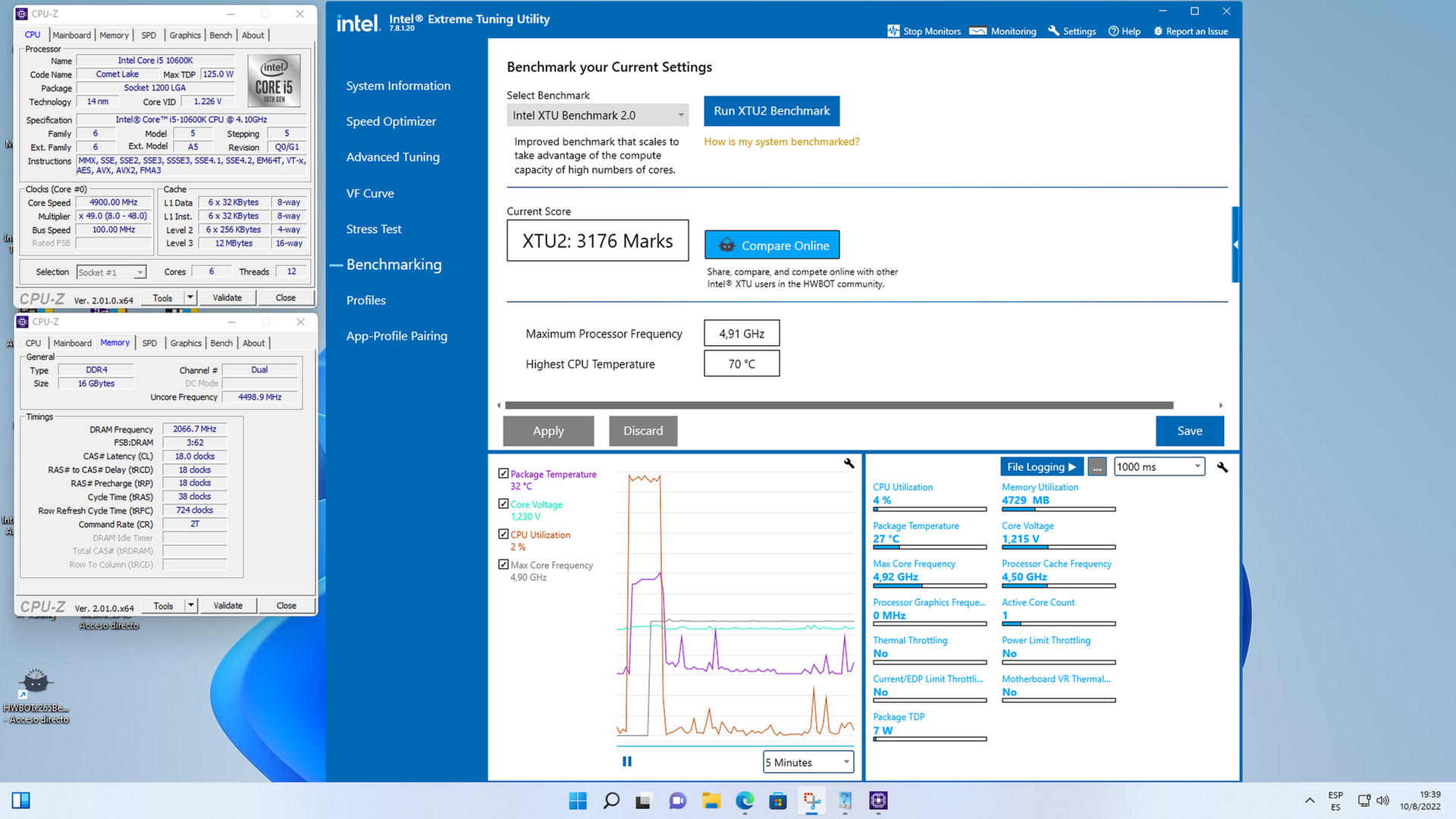The image size is (1456, 819).
Task: Launch Microsoft Edge from the taskbar
Action: pyautogui.click(x=745, y=801)
